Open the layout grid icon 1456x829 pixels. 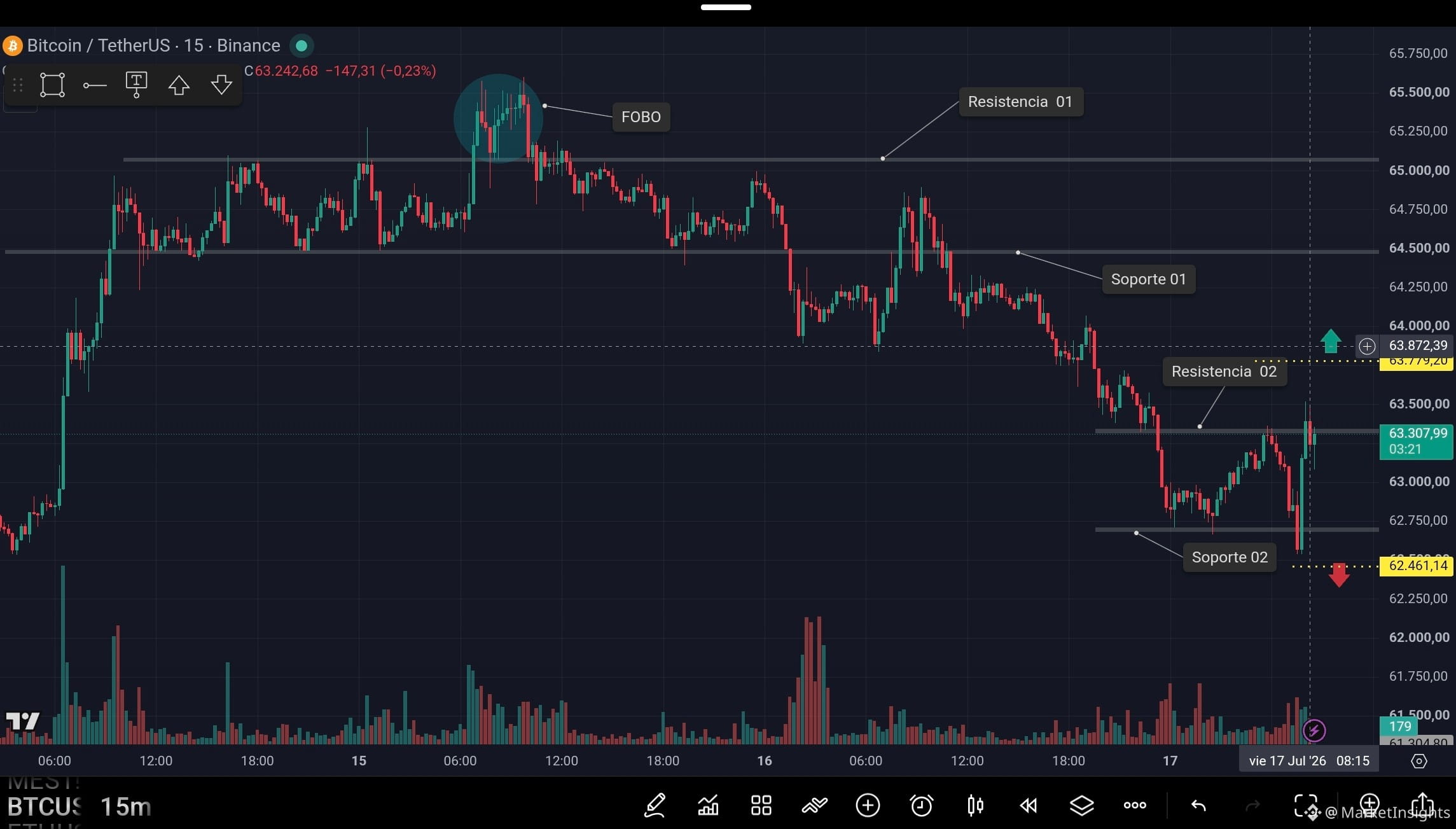tap(761, 805)
